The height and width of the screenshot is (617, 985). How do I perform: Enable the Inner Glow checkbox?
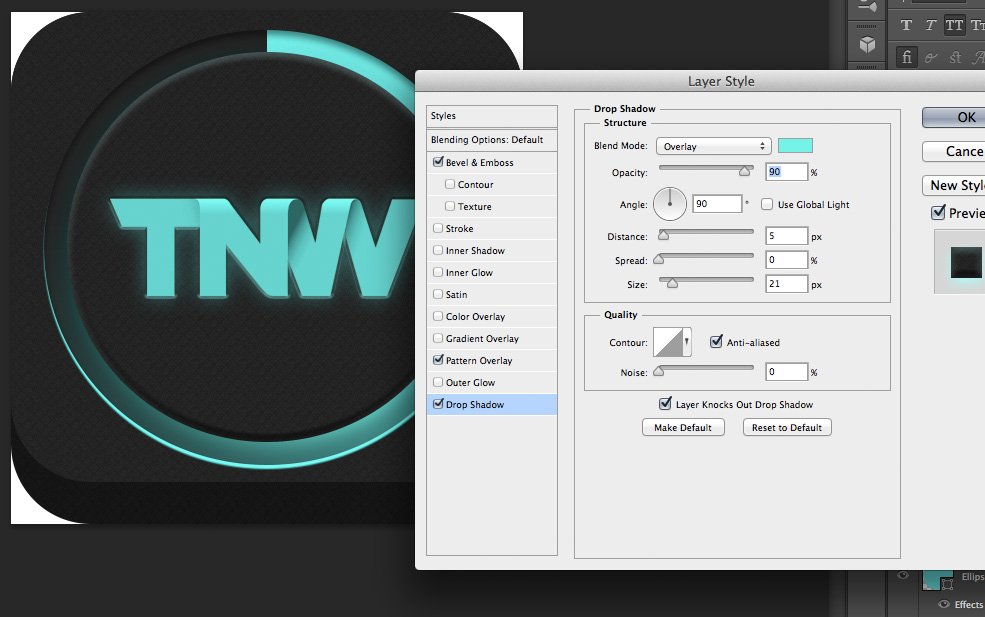point(438,272)
